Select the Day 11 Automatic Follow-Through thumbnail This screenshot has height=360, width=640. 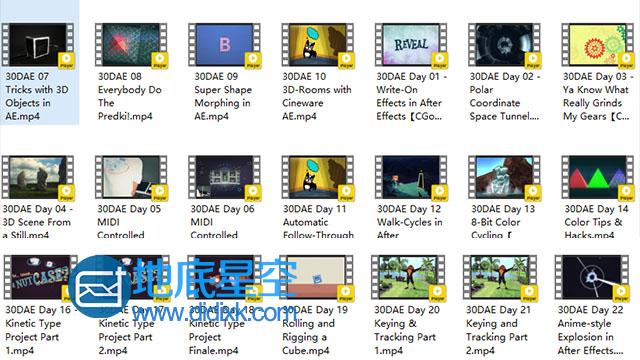318,178
